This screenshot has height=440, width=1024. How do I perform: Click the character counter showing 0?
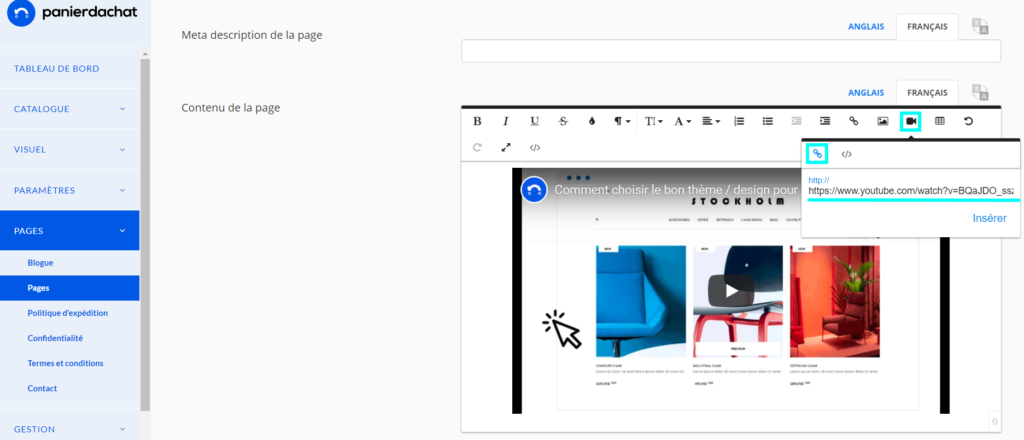pyautogui.click(x=995, y=422)
